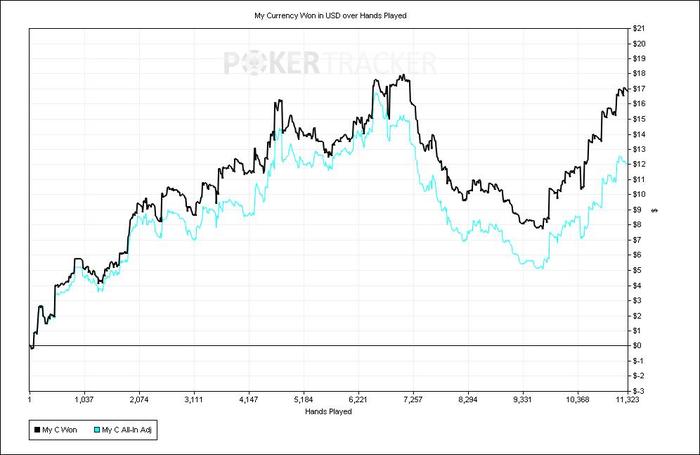
Task: Select the 'My C All-In Adj' legend label
Action: pos(127,430)
